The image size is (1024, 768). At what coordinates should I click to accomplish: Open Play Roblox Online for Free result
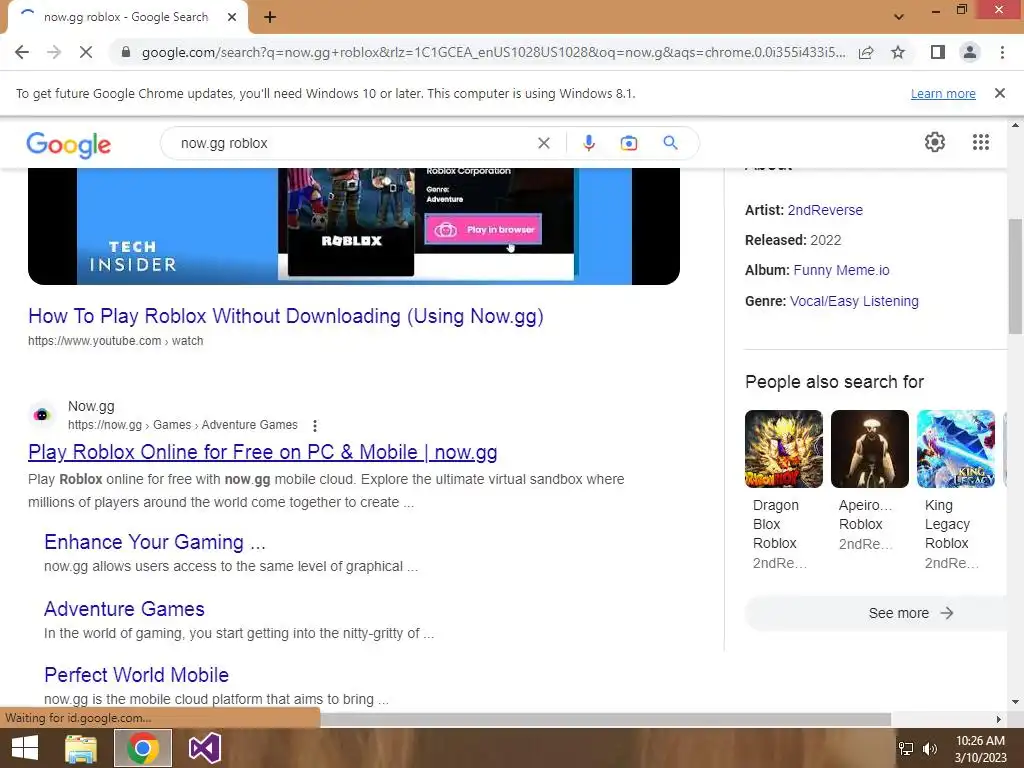coord(263,452)
